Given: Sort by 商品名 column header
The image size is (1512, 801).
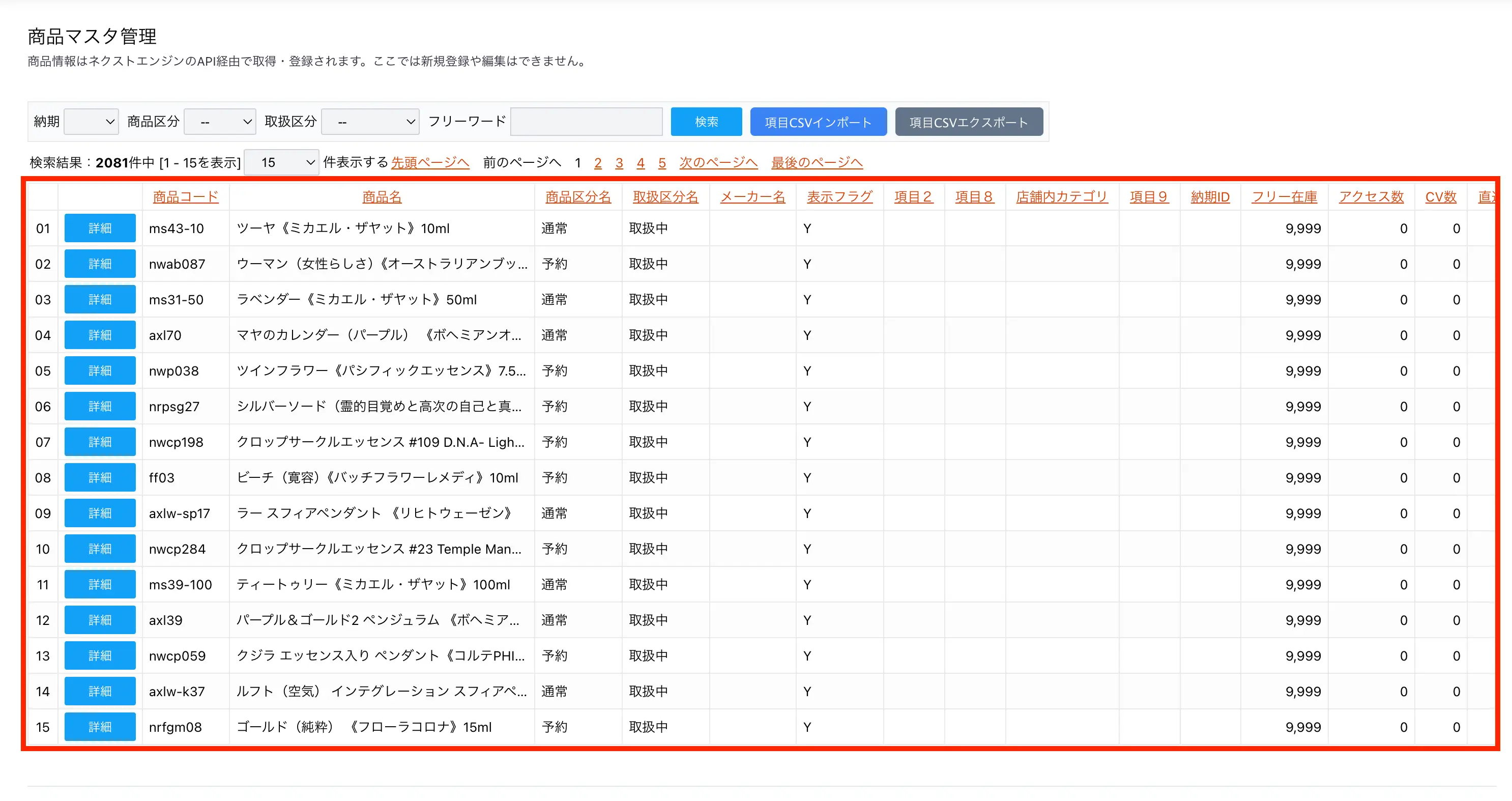Looking at the screenshot, I should (x=382, y=197).
